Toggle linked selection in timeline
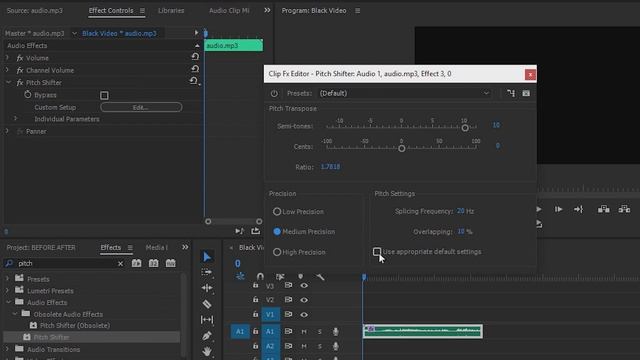Image resolution: width=640 pixels, height=360 pixels. pyautogui.click(x=280, y=277)
